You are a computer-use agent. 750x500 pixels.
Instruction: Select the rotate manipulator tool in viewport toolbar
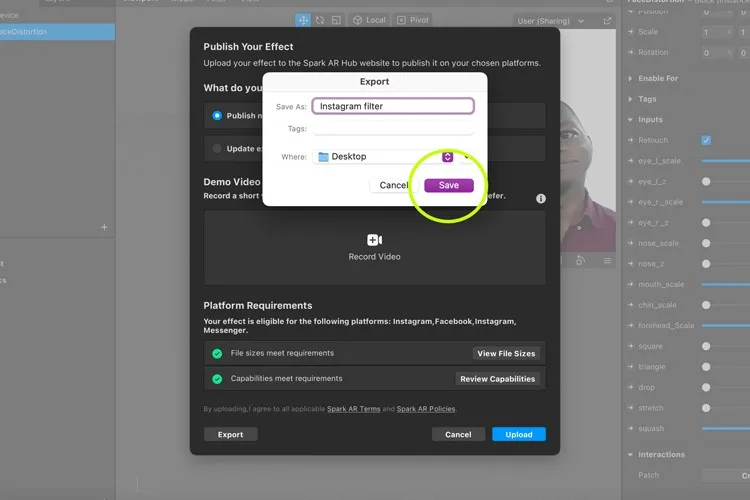click(x=320, y=20)
